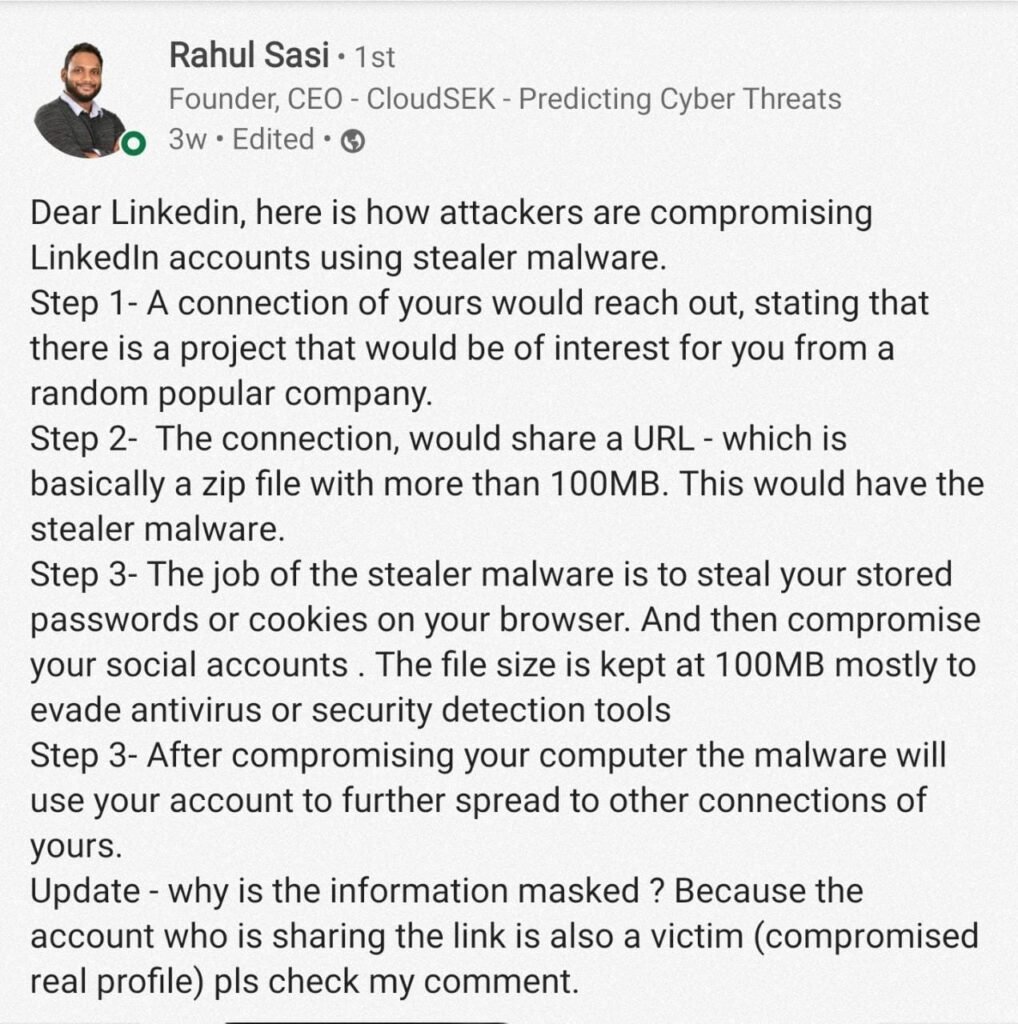Click the 1st connection degree badge
The image size is (1018, 1024).
point(375,57)
